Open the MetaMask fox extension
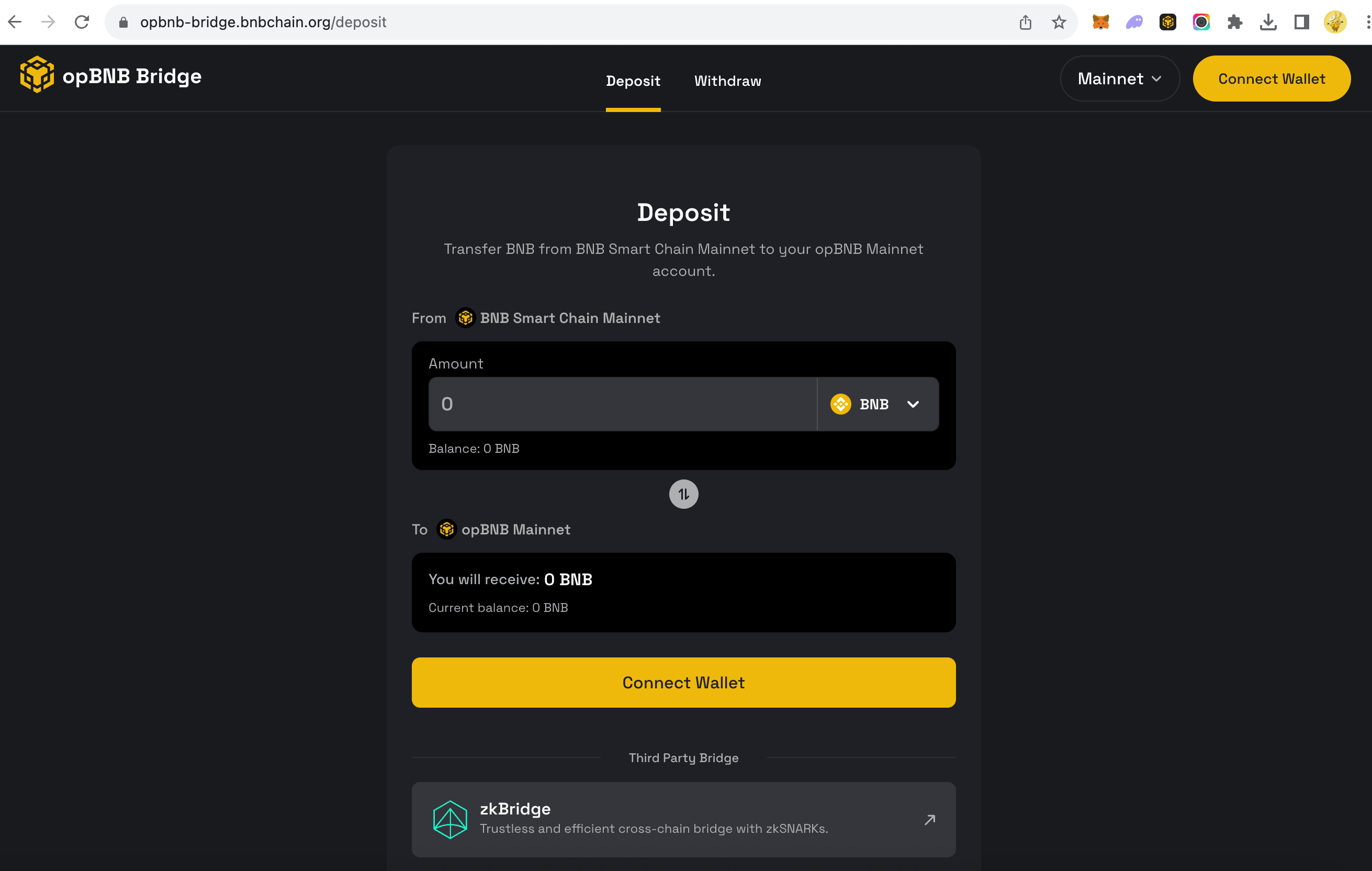The height and width of the screenshot is (871, 1372). (x=1101, y=22)
